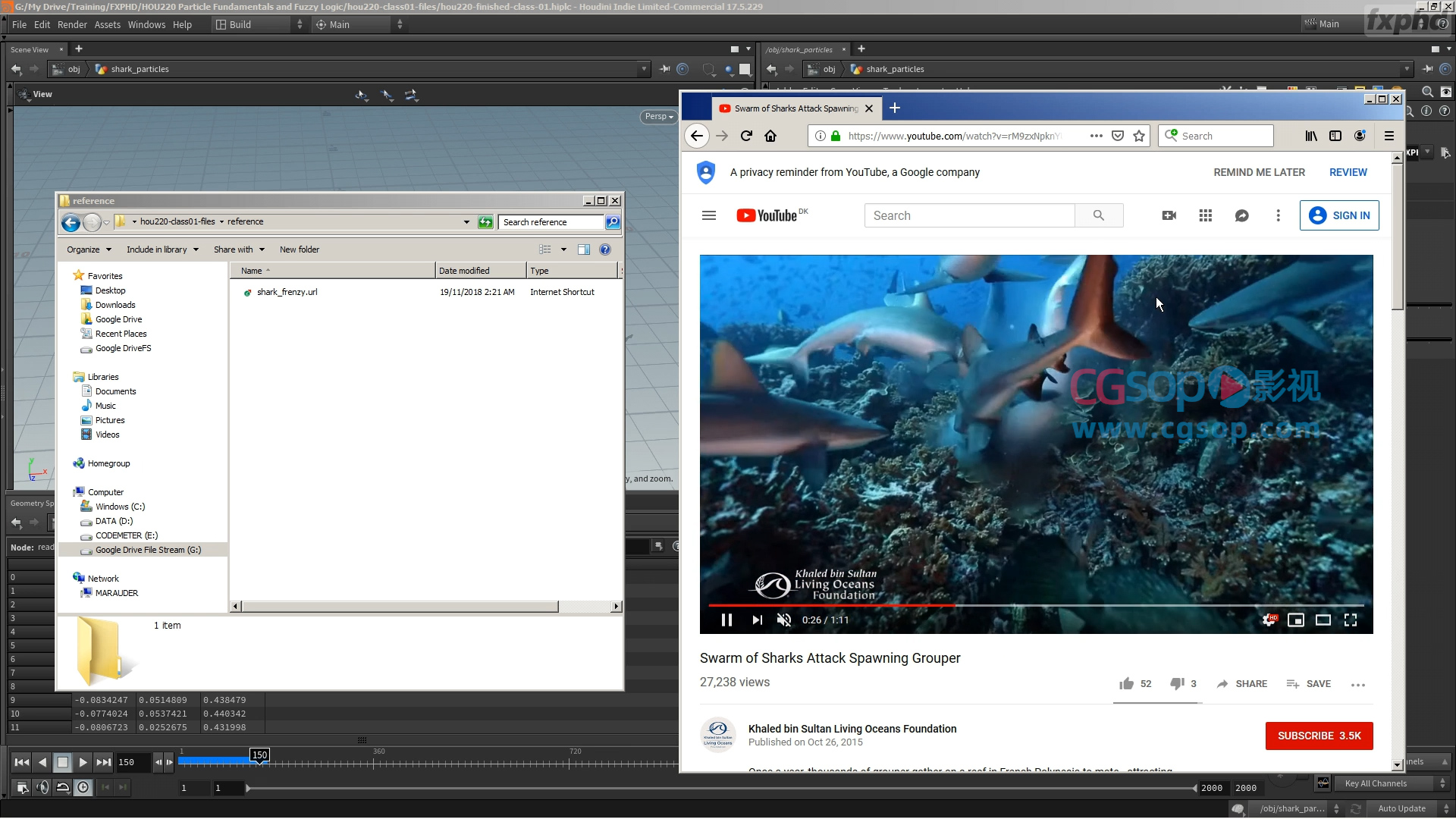Click the shark_frenzy.url shortcut file

tap(286, 291)
